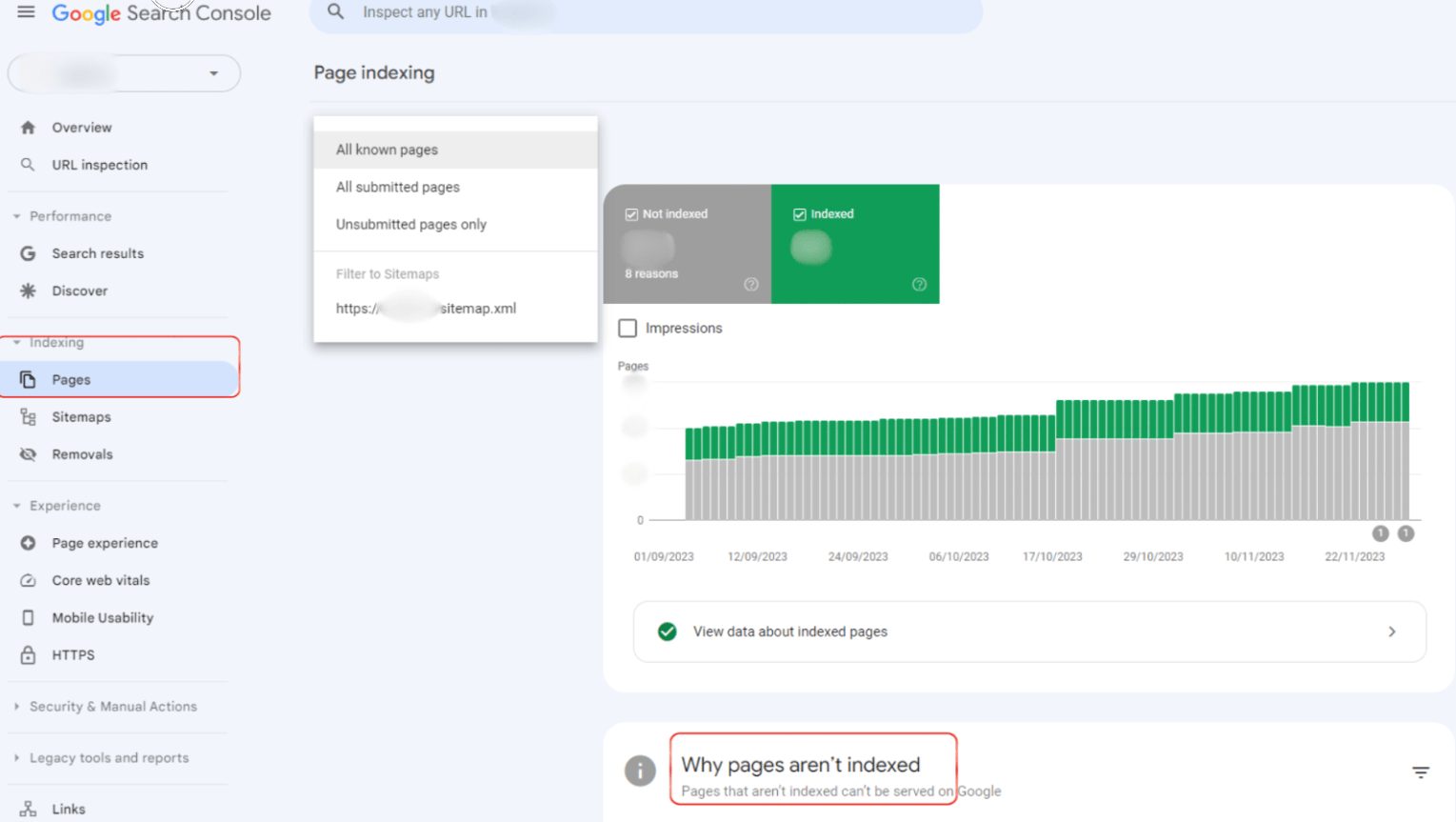Open the Sitemaps report
The image size is (1456, 822).
point(81,417)
